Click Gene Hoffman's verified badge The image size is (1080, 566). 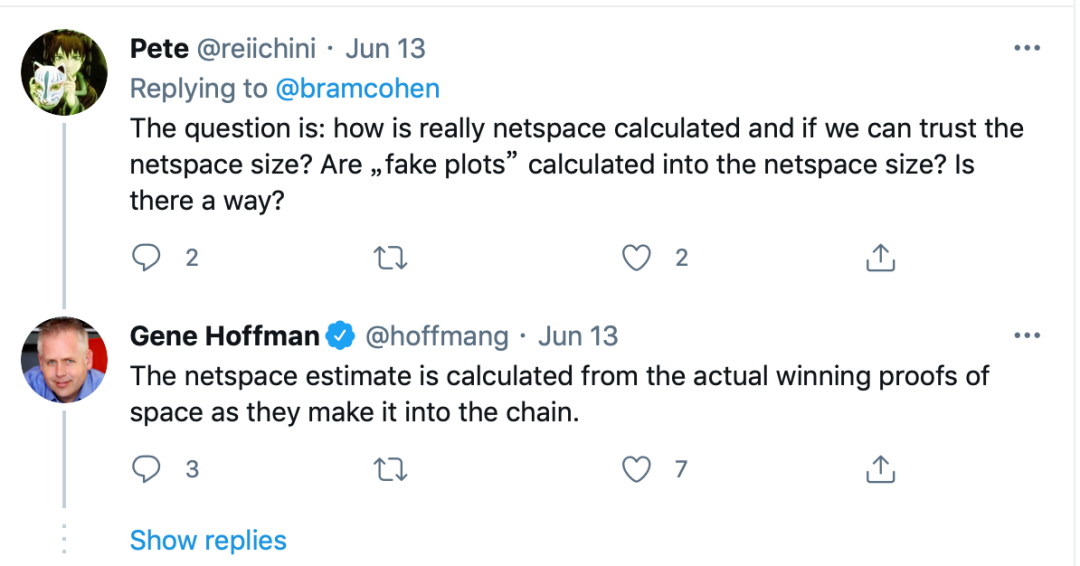pyautogui.click(x=340, y=336)
